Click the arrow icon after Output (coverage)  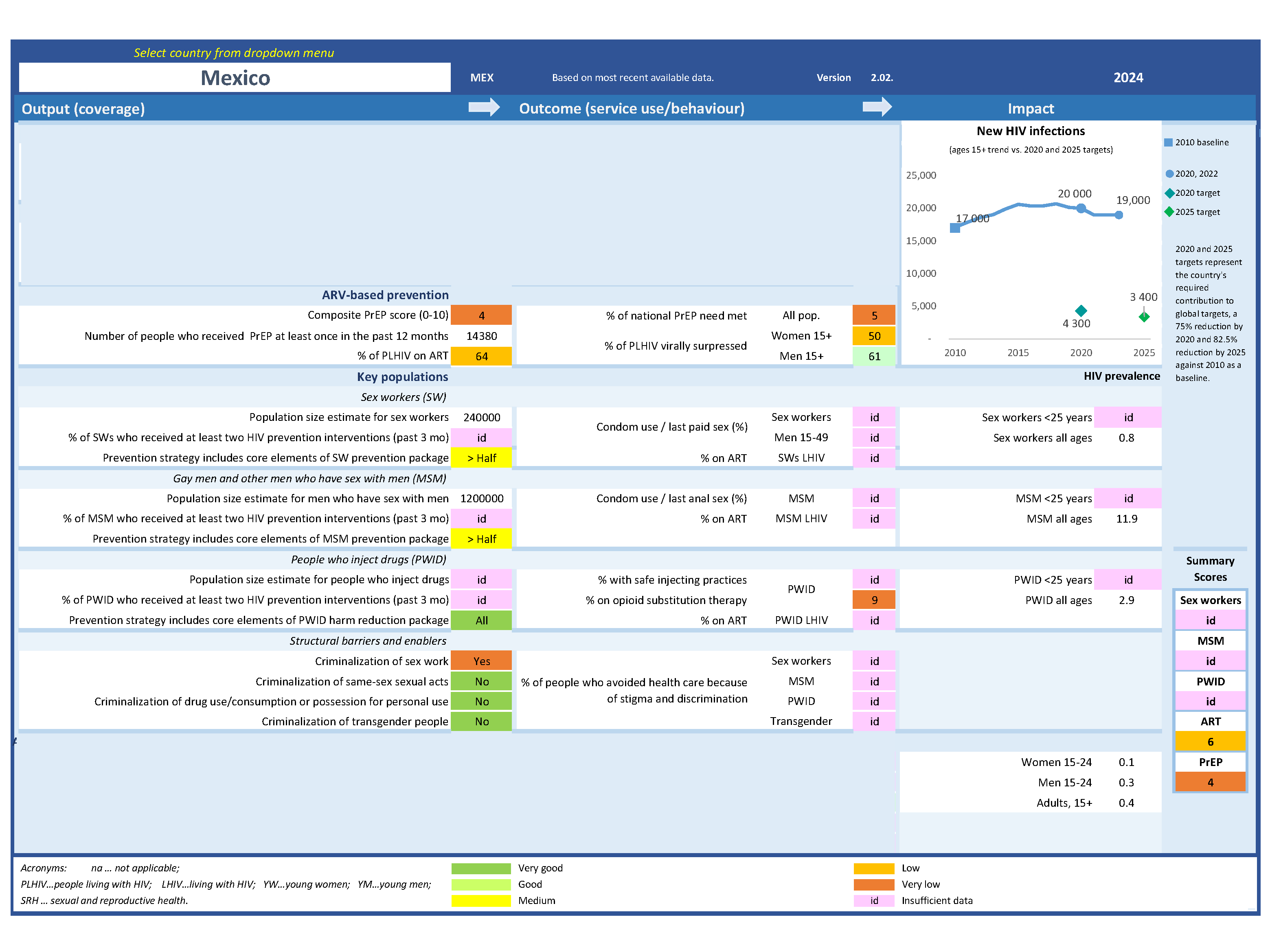(483, 107)
